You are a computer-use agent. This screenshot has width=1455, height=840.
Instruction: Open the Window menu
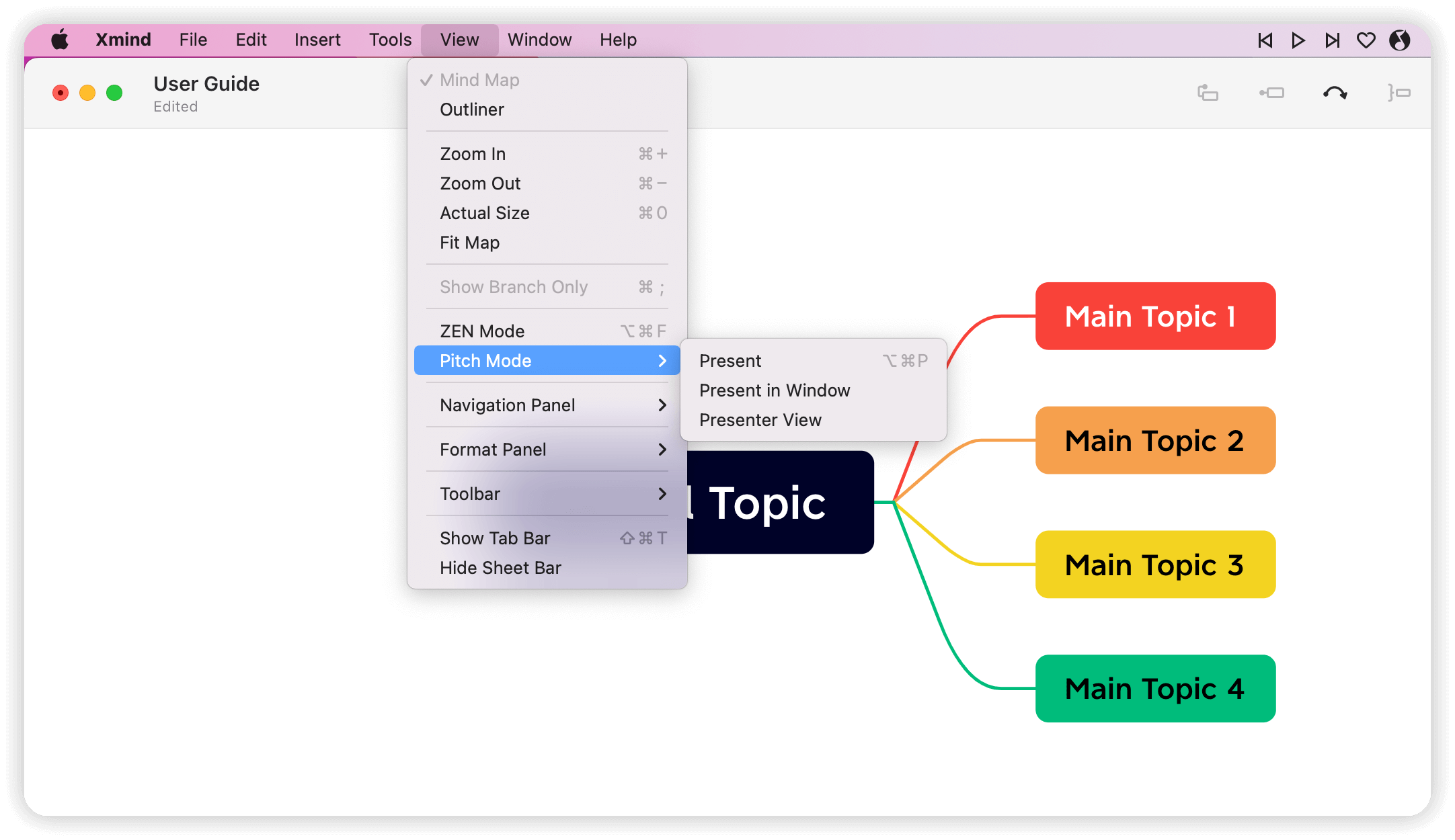pyautogui.click(x=539, y=40)
